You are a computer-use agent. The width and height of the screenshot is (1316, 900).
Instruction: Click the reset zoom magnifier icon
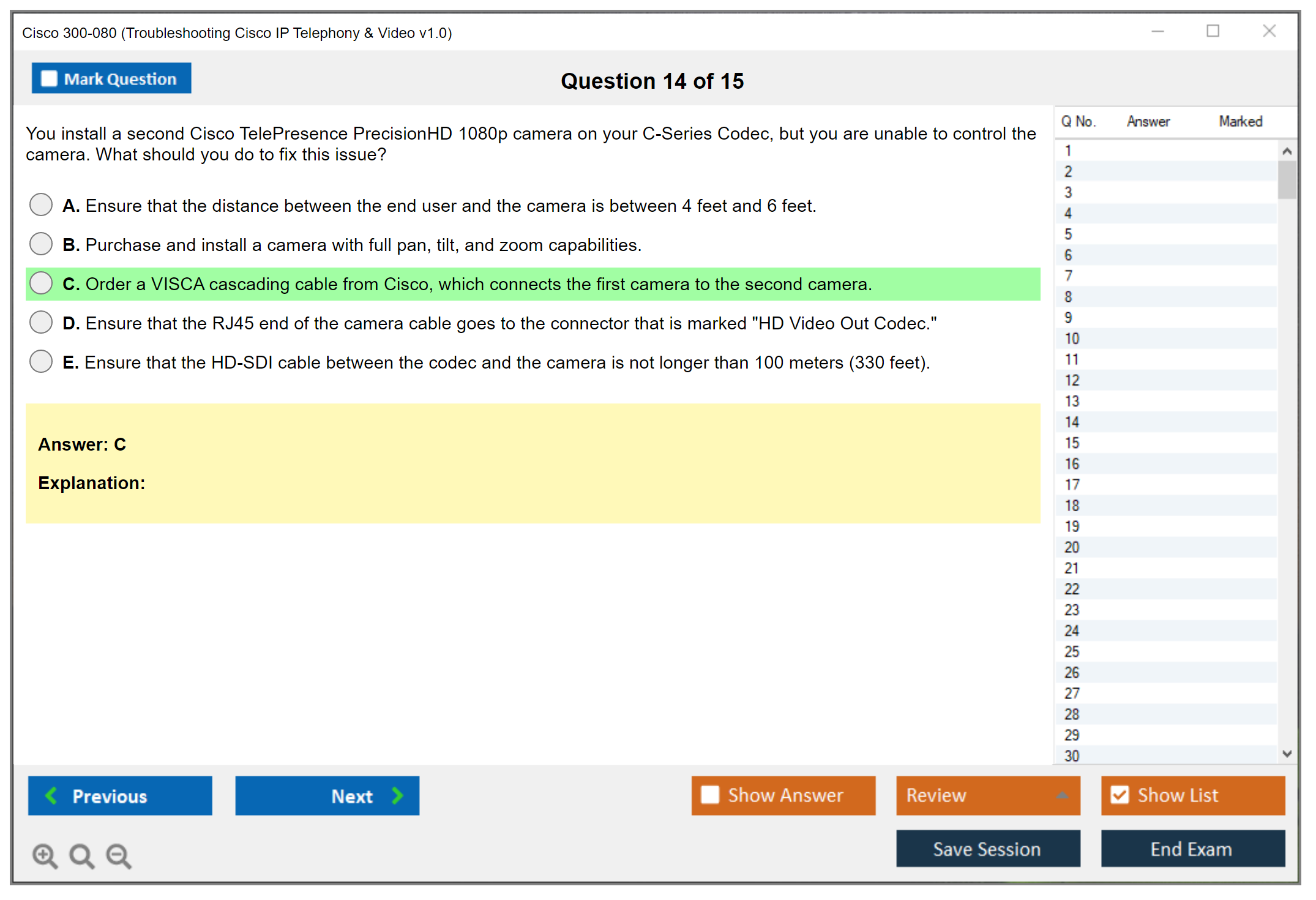tap(81, 855)
